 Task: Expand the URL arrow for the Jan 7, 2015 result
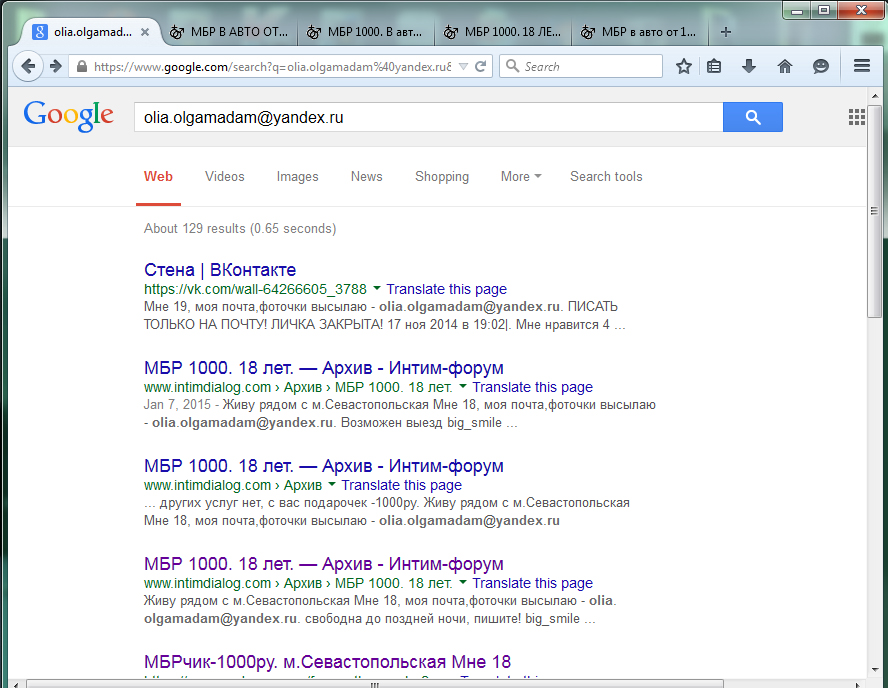pos(463,387)
